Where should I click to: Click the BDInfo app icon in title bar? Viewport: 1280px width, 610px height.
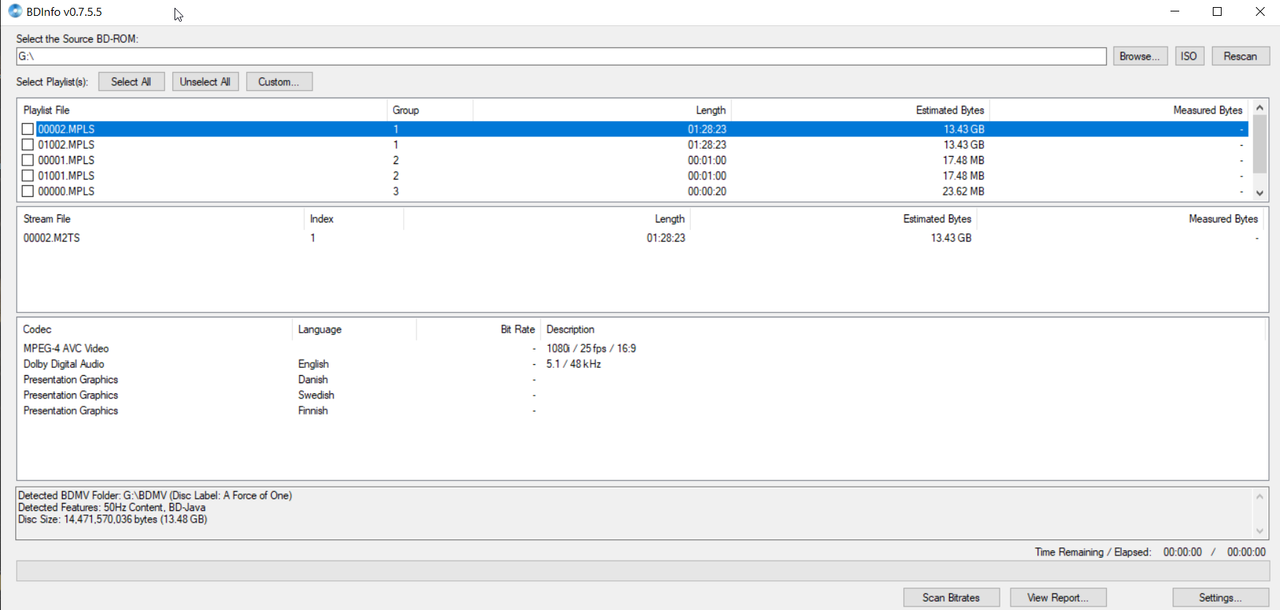pos(15,12)
